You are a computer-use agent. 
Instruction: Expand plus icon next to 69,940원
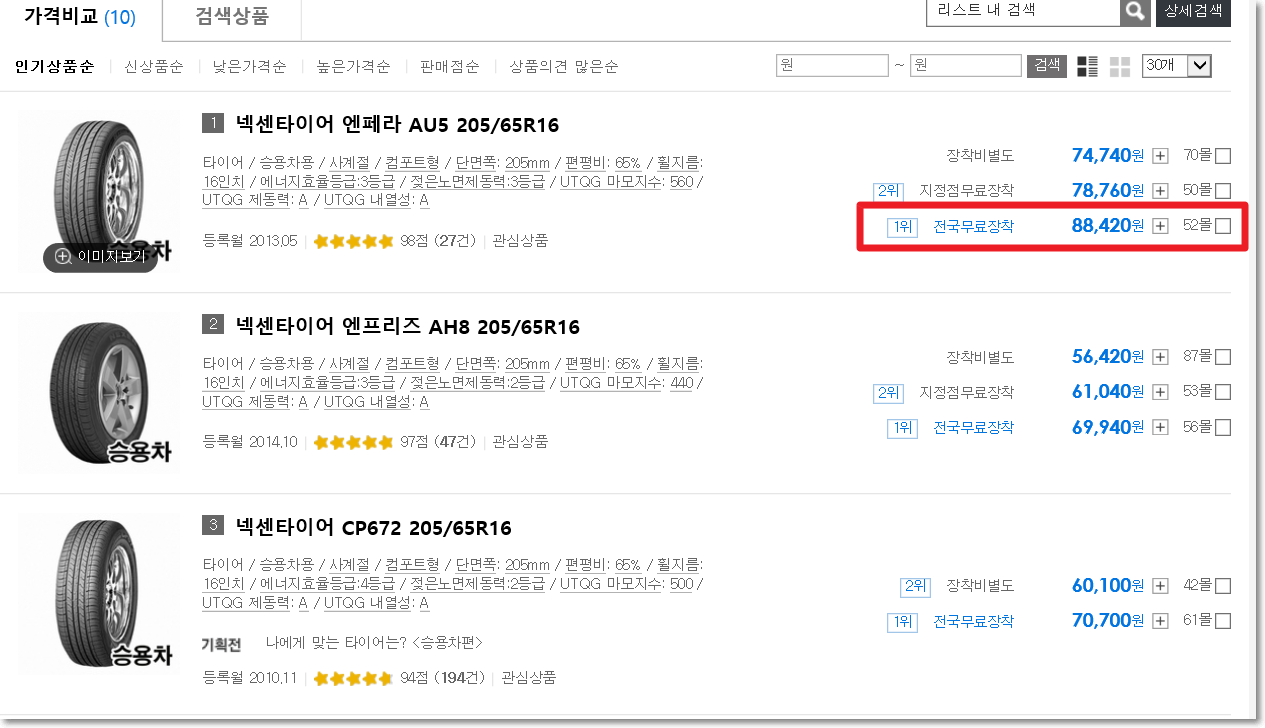[x=1160, y=428]
